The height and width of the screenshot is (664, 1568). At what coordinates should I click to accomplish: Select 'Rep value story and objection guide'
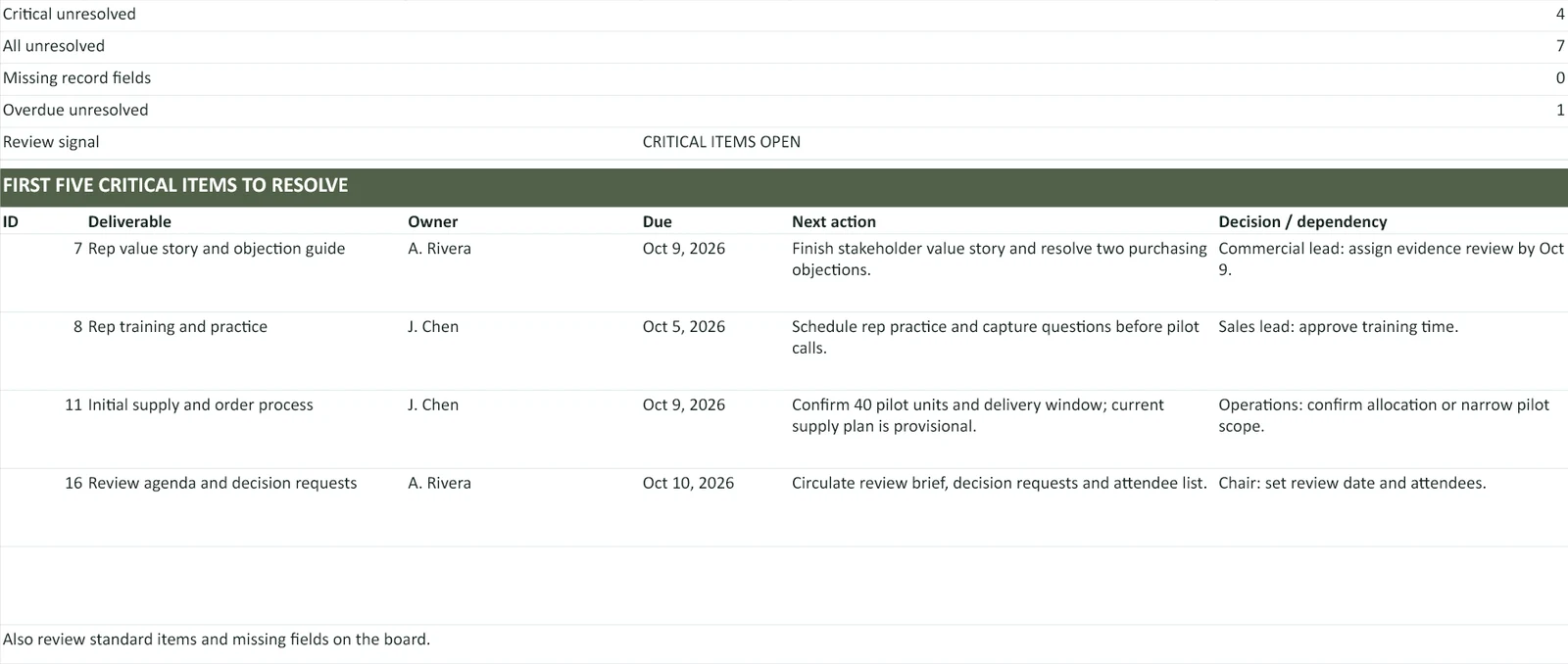pyautogui.click(x=217, y=249)
